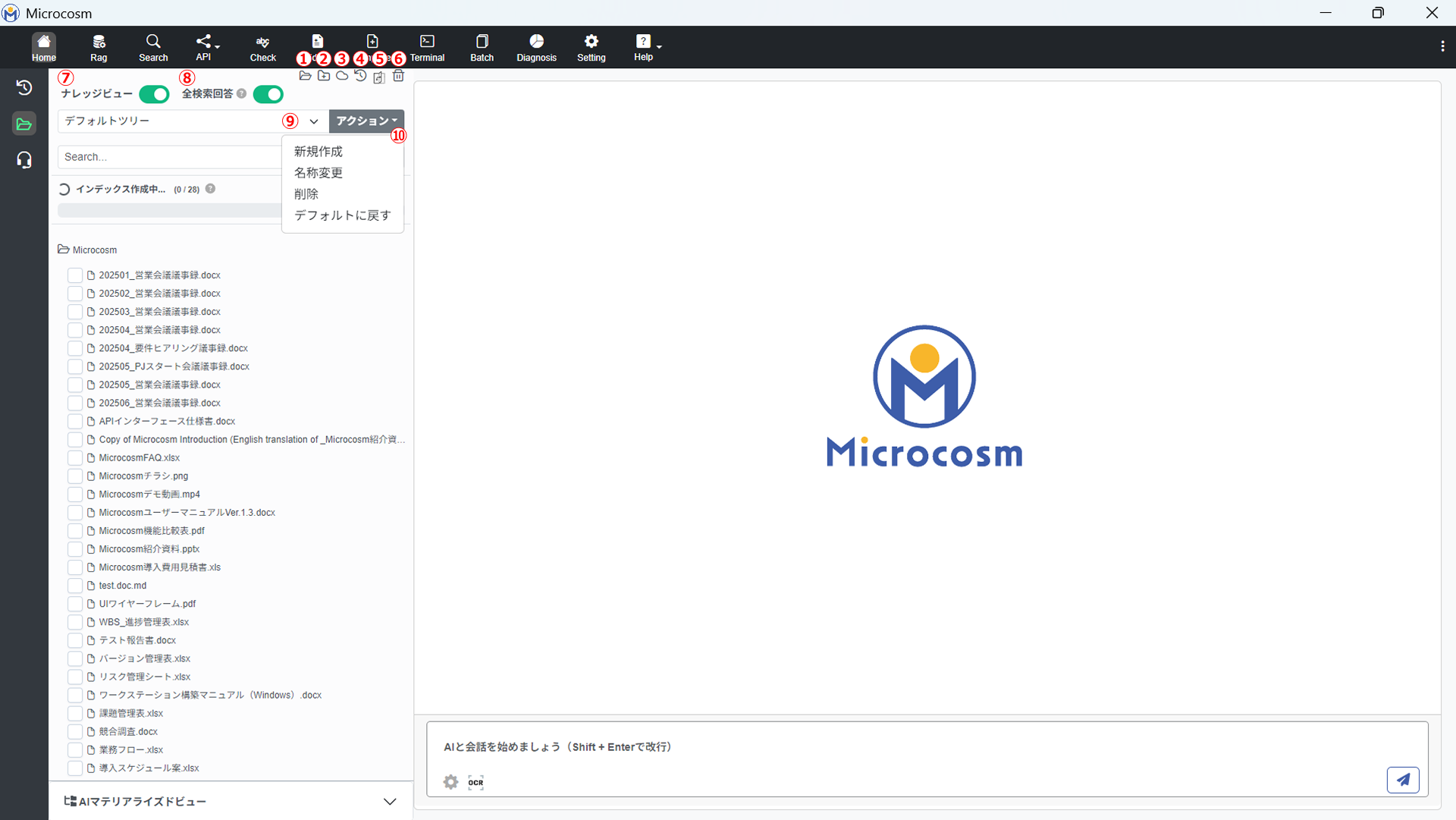The width and height of the screenshot is (1456, 820).
Task: Click the アクション button
Action: [366, 121]
